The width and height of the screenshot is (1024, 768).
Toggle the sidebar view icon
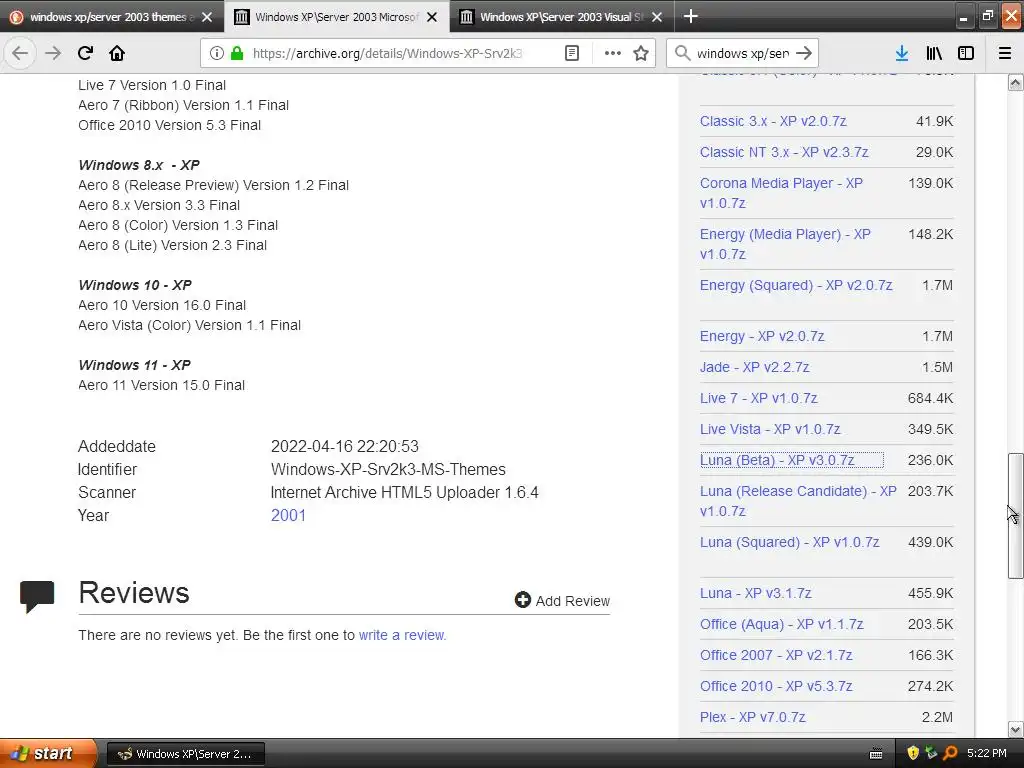(x=966, y=53)
